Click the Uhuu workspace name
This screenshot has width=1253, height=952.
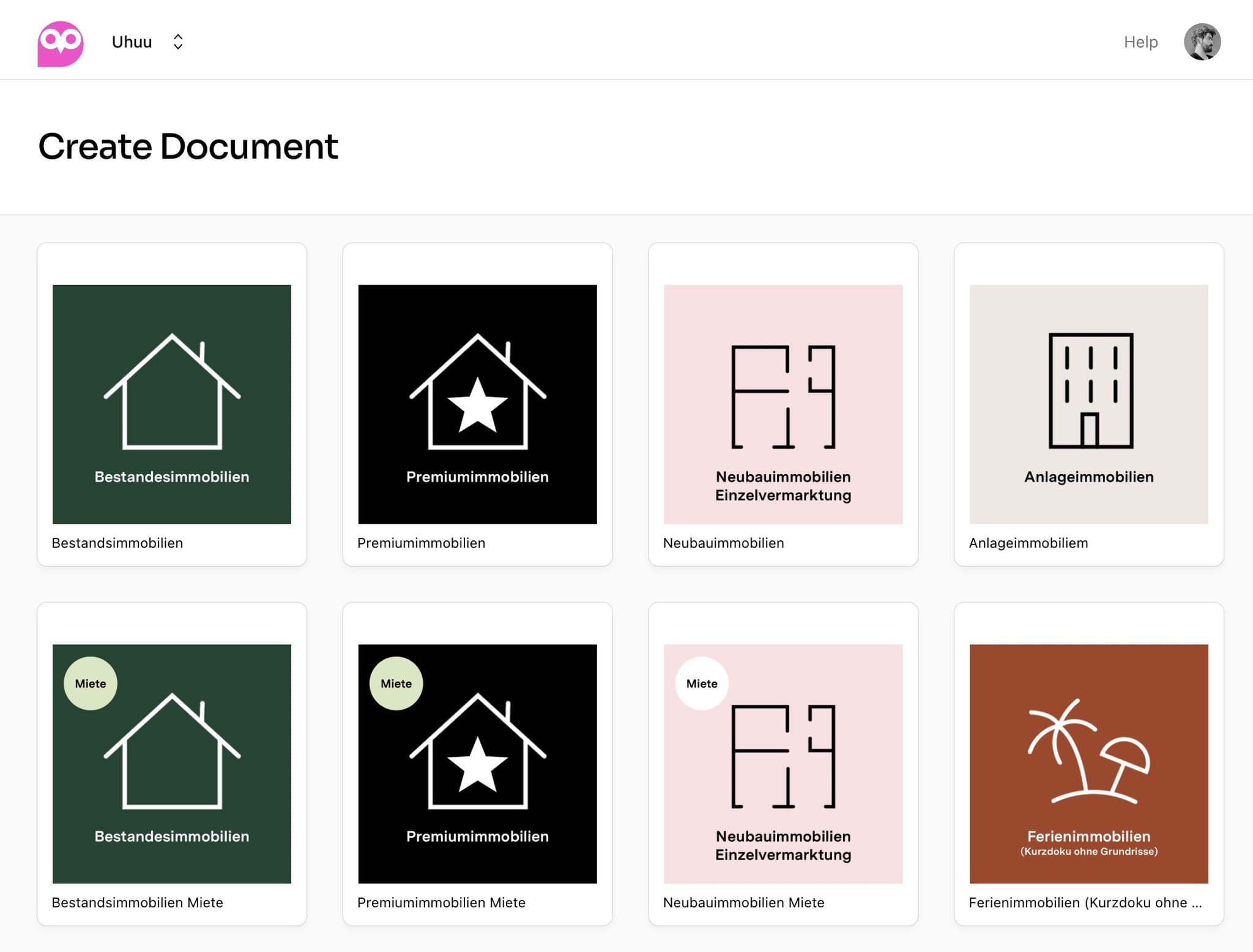tap(132, 42)
